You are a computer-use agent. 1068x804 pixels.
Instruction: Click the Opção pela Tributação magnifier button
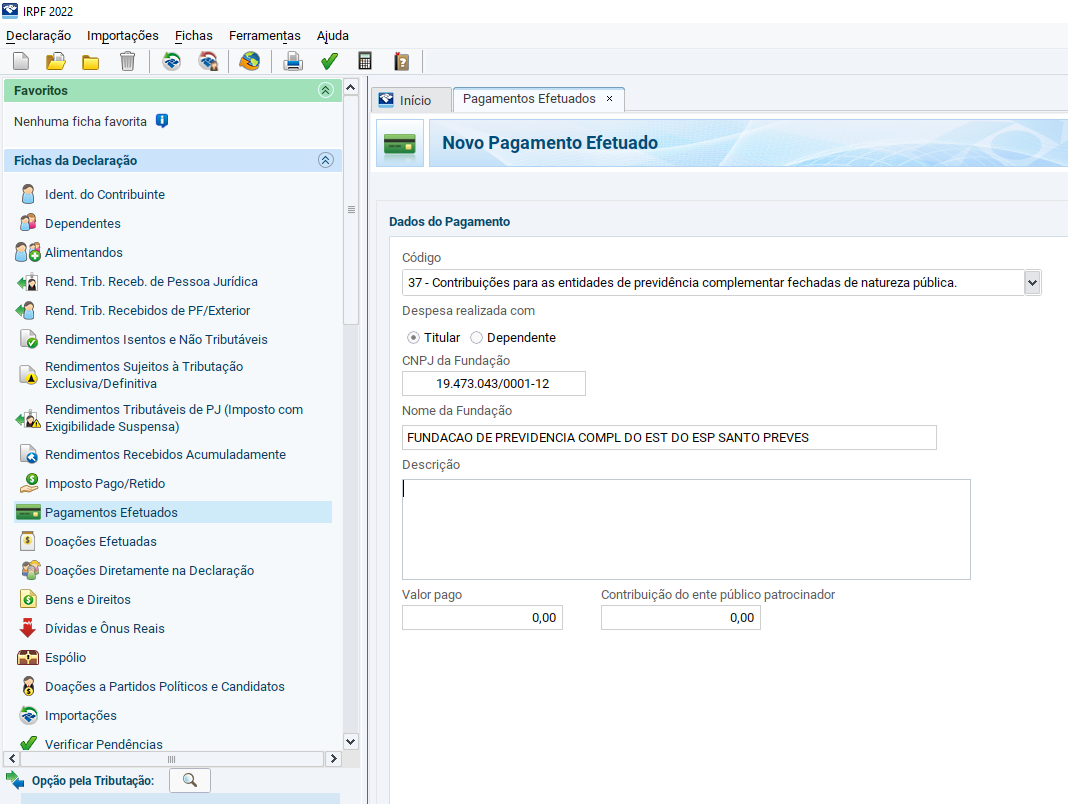(190, 780)
